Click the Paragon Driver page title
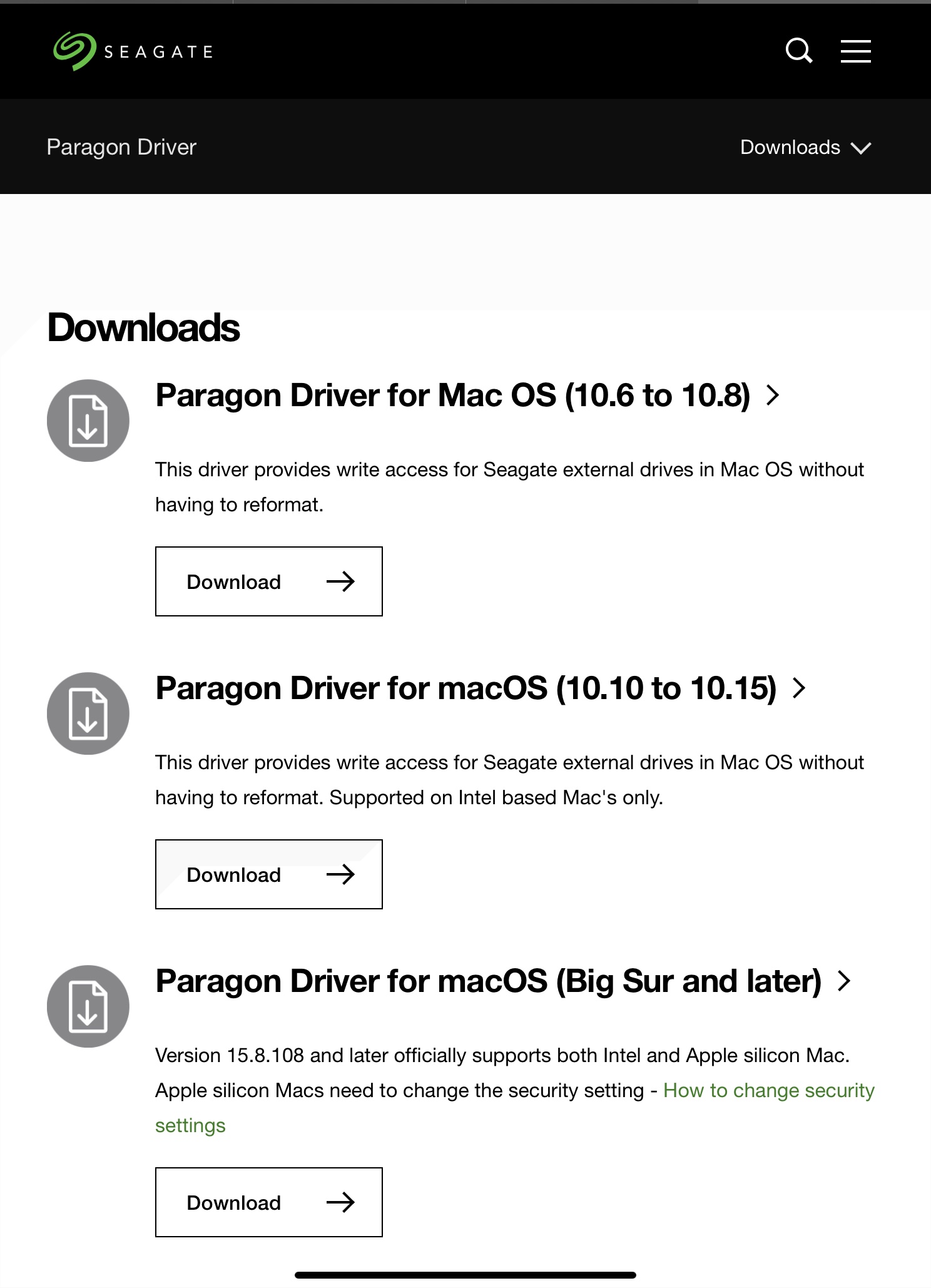The height and width of the screenshot is (1288, 931). pyautogui.click(x=121, y=147)
